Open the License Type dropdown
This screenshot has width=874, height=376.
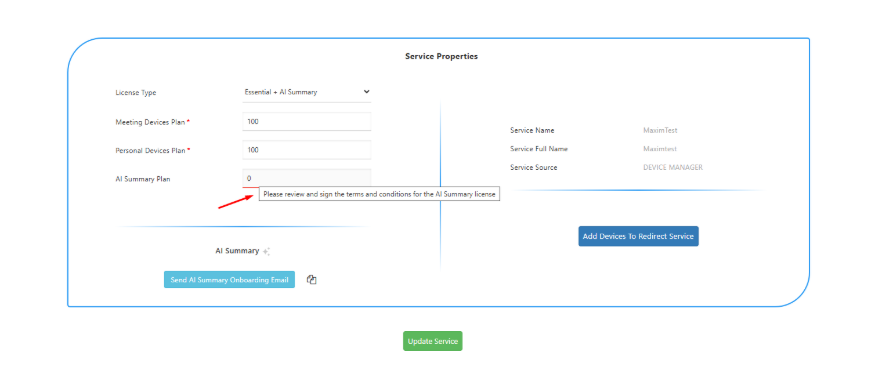pos(307,92)
